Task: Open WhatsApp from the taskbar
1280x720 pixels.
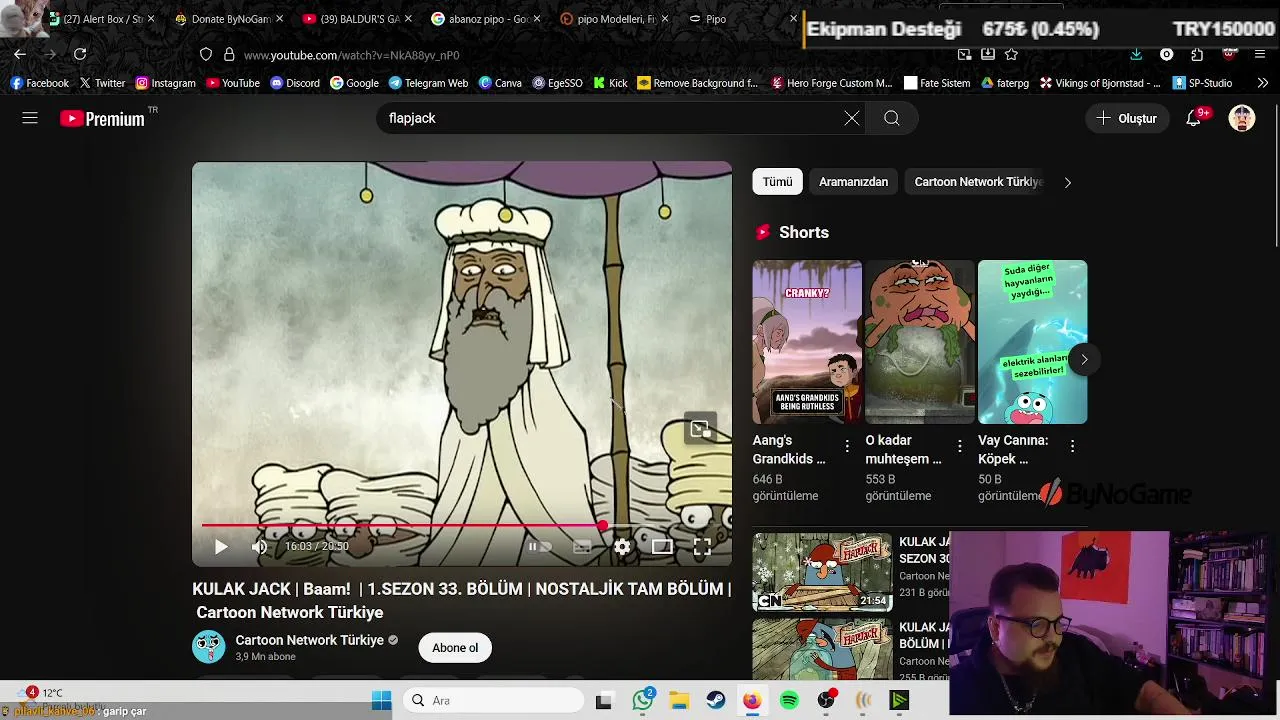Action: 642,701
